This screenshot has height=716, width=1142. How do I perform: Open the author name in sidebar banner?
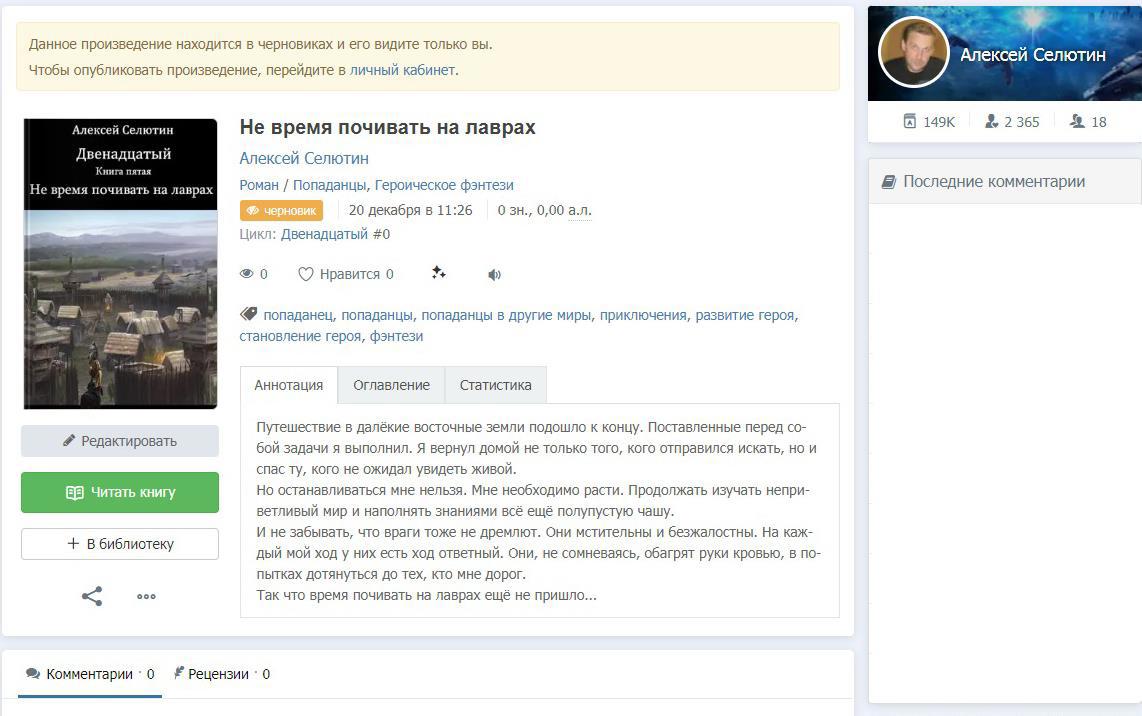coord(1033,55)
